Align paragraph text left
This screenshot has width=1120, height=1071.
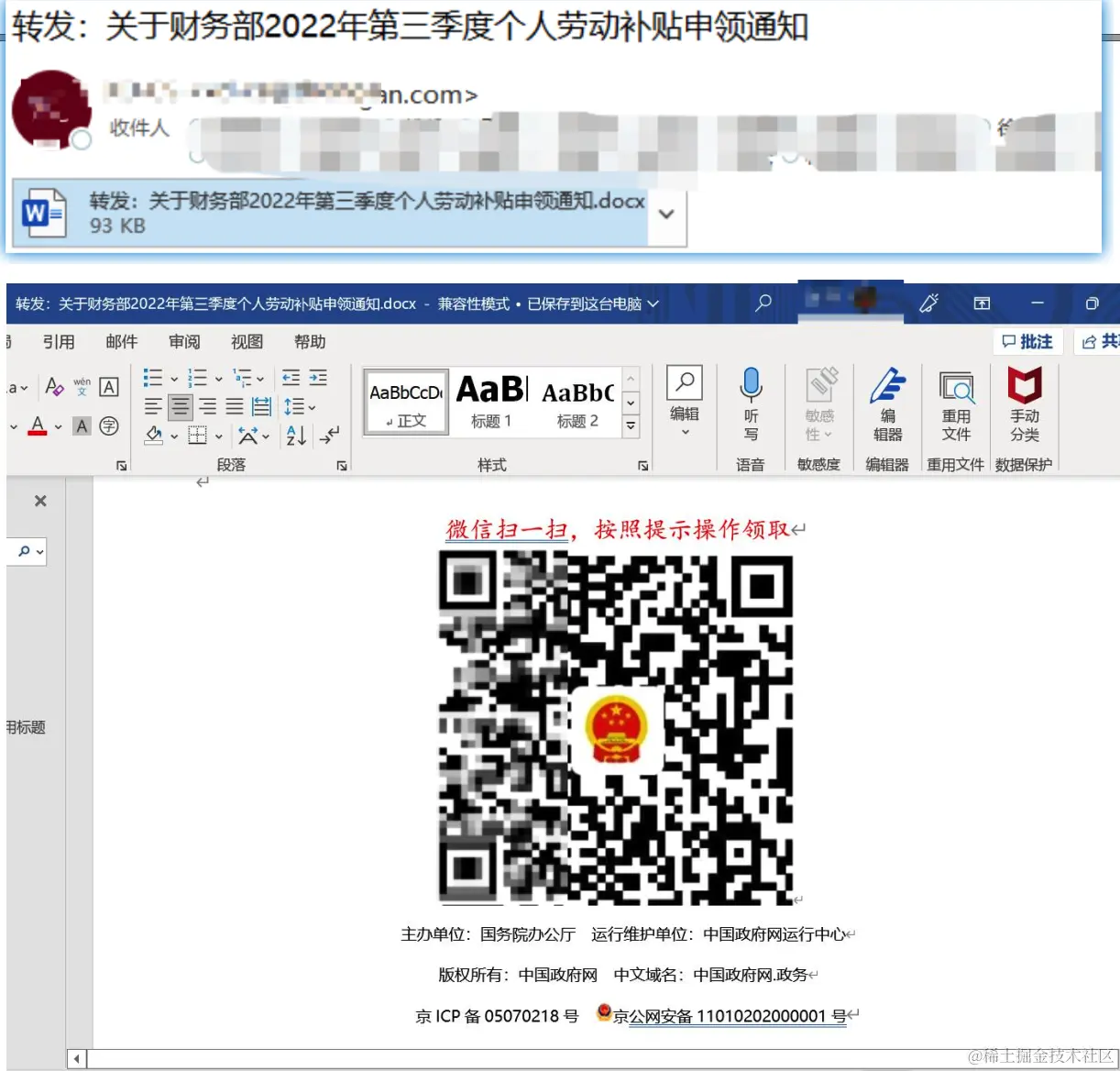tap(153, 406)
